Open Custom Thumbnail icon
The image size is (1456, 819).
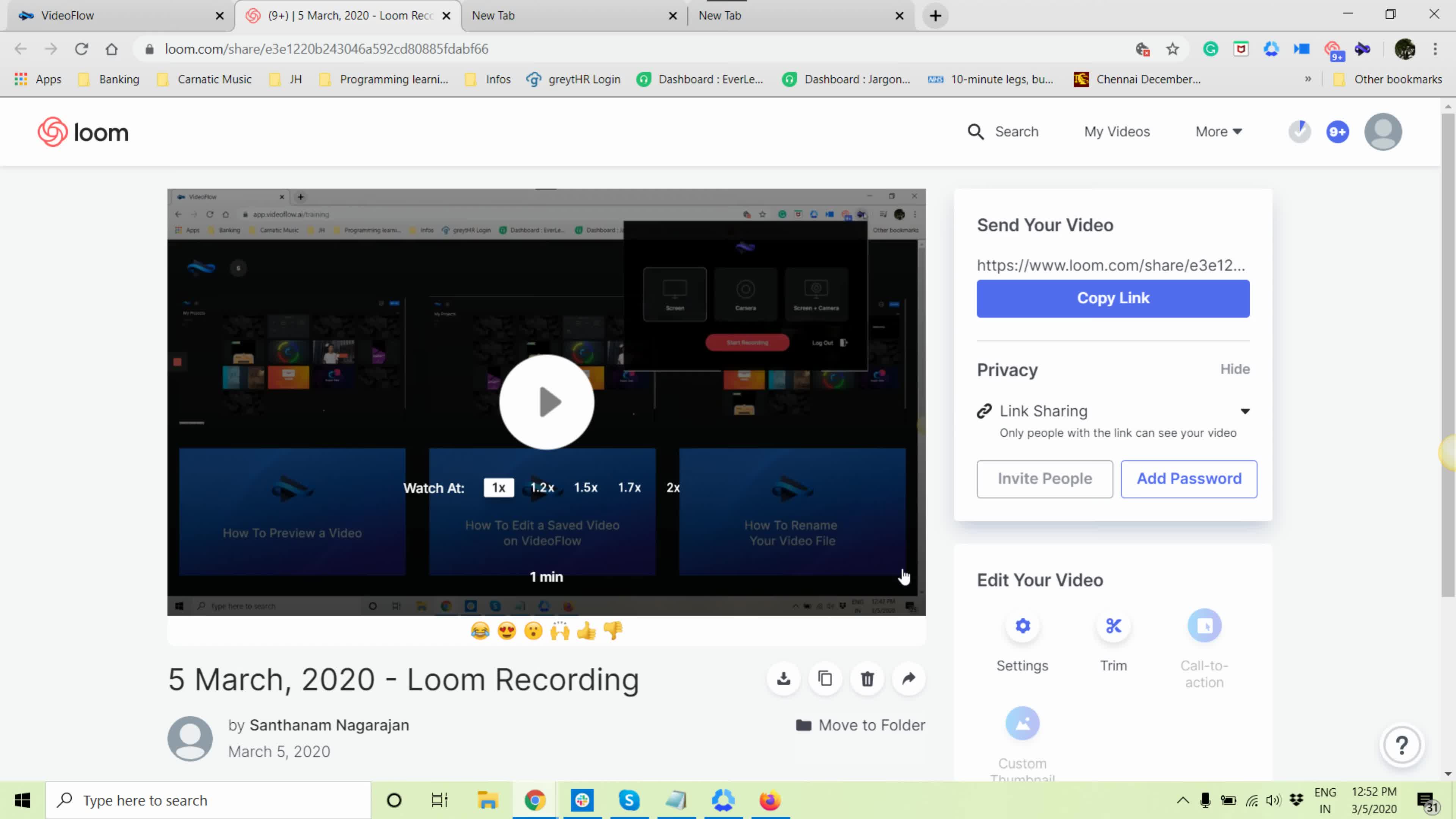1023,723
